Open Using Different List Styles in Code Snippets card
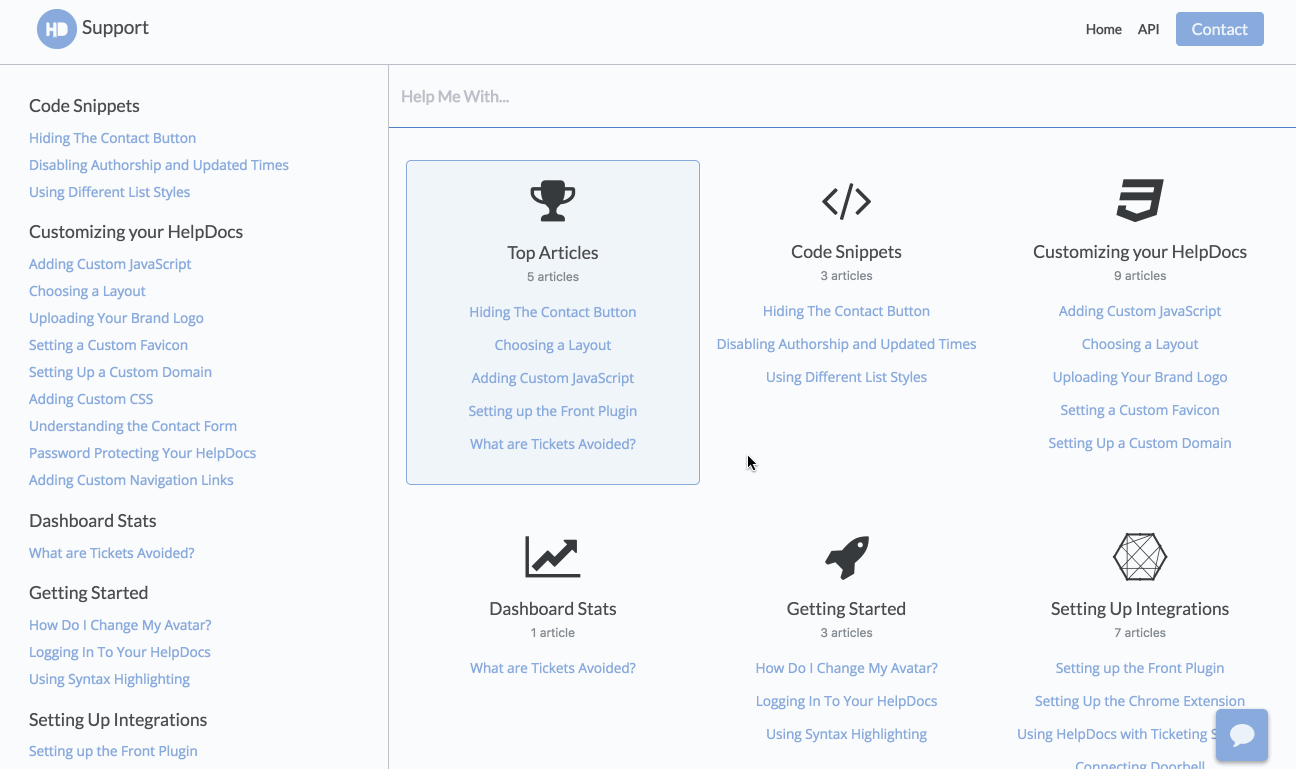 [x=846, y=377]
